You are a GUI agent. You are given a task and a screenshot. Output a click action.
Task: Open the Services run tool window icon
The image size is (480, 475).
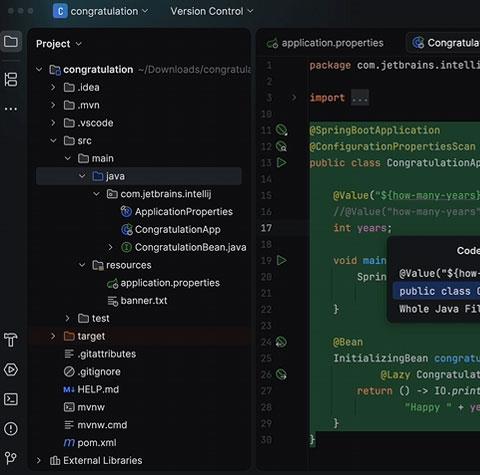click(x=11, y=369)
